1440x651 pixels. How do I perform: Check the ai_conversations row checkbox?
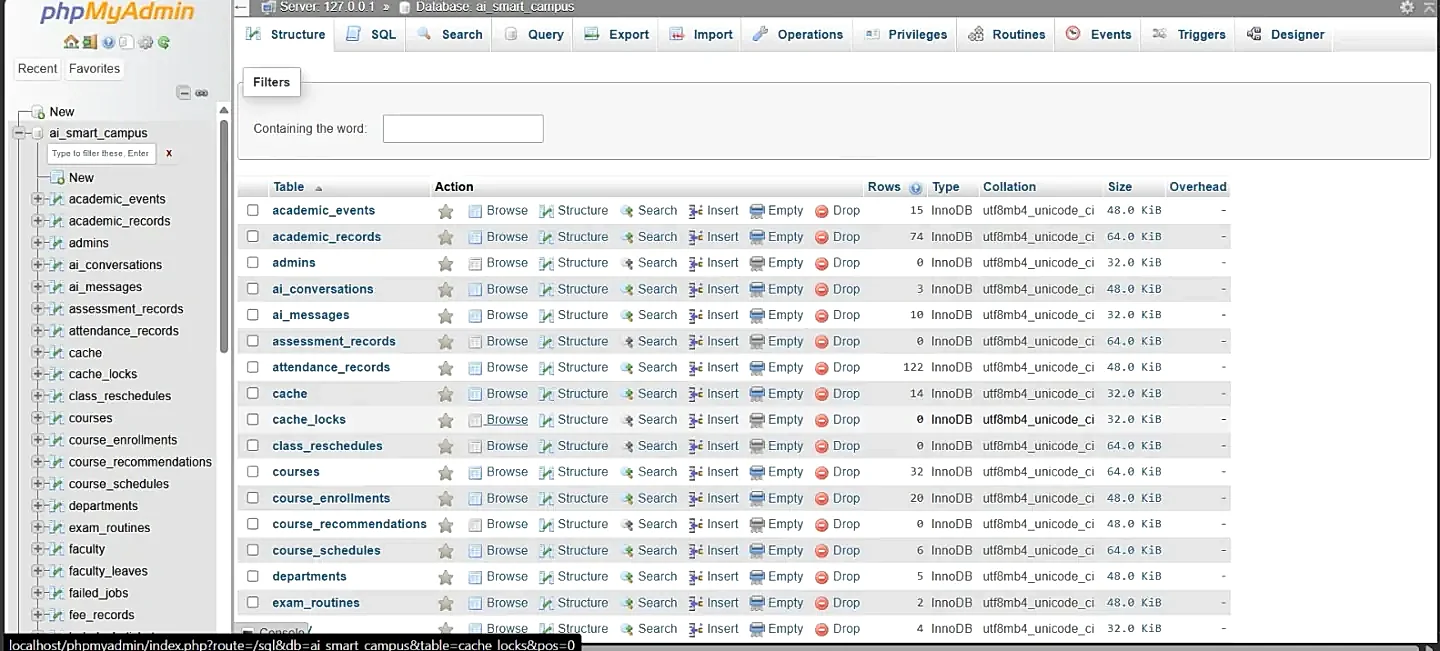pyautogui.click(x=253, y=288)
